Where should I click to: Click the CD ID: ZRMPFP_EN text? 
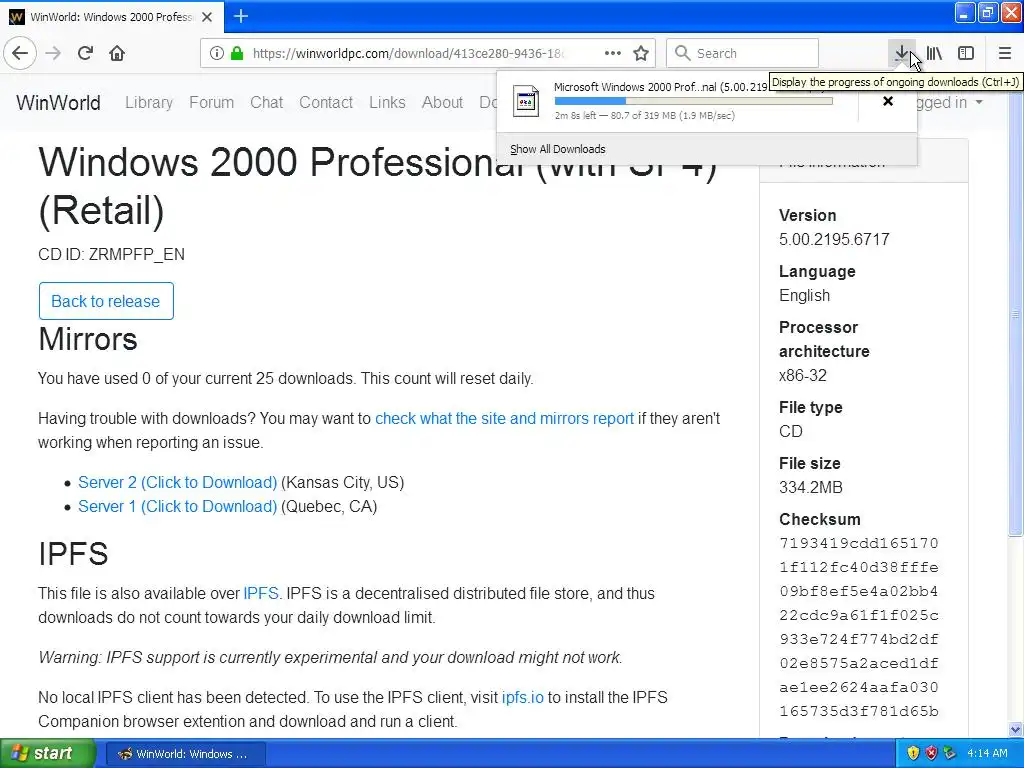(111, 254)
